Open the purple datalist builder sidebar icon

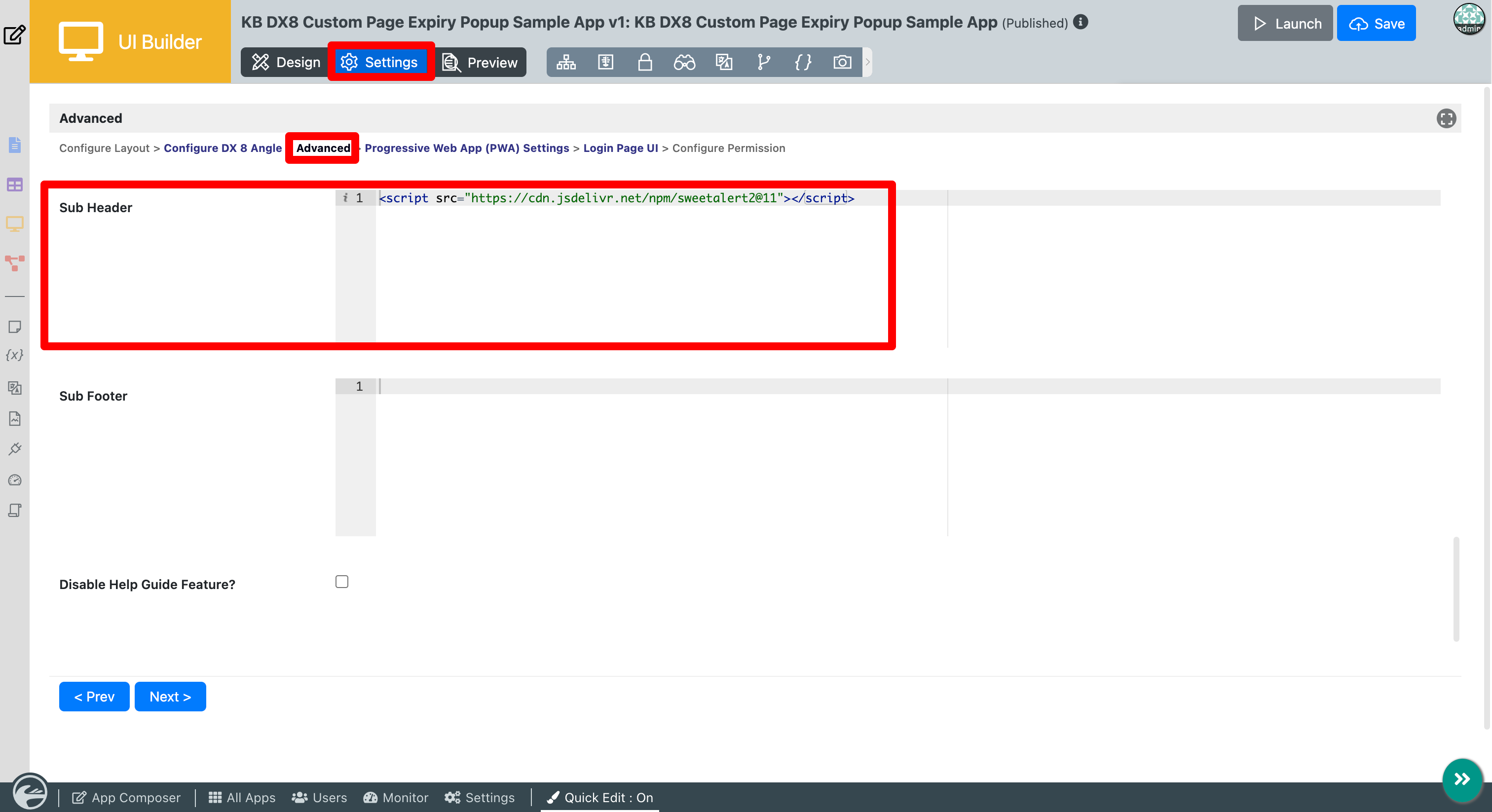(14, 185)
